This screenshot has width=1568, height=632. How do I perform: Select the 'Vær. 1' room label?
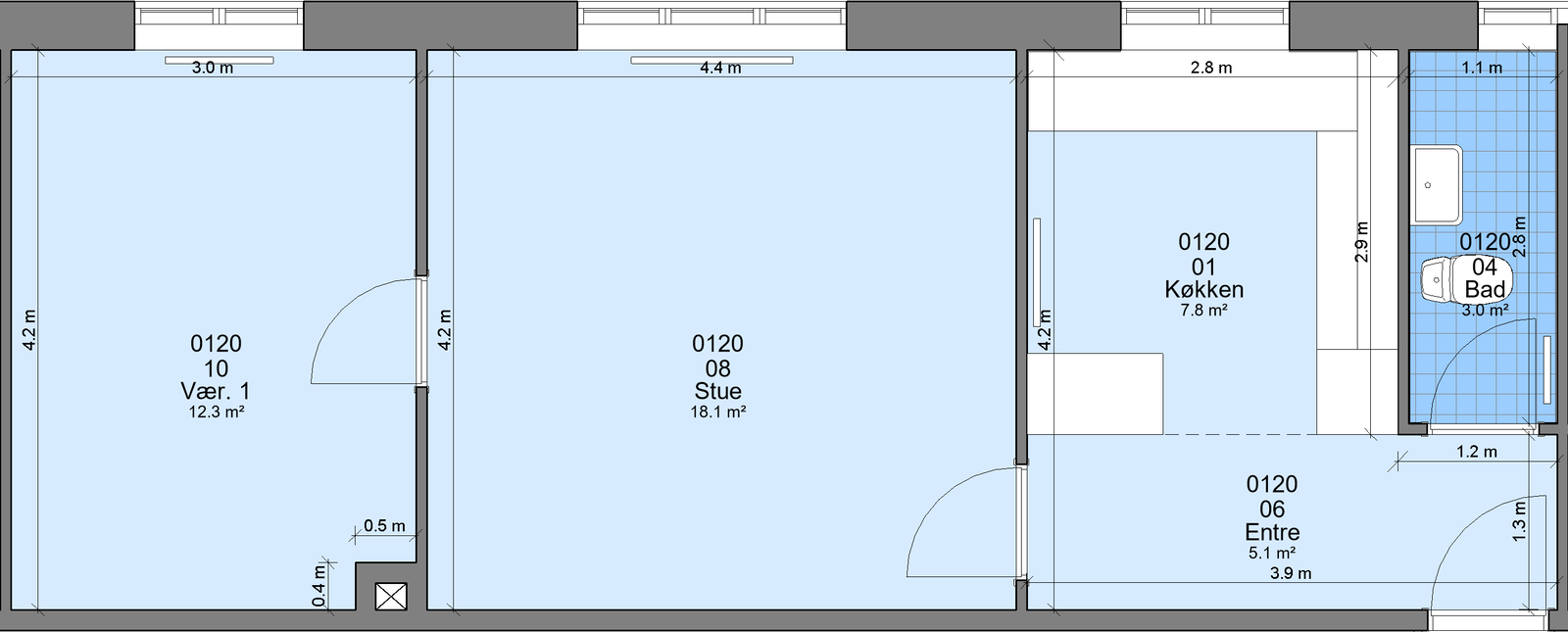[x=216, y=391]
